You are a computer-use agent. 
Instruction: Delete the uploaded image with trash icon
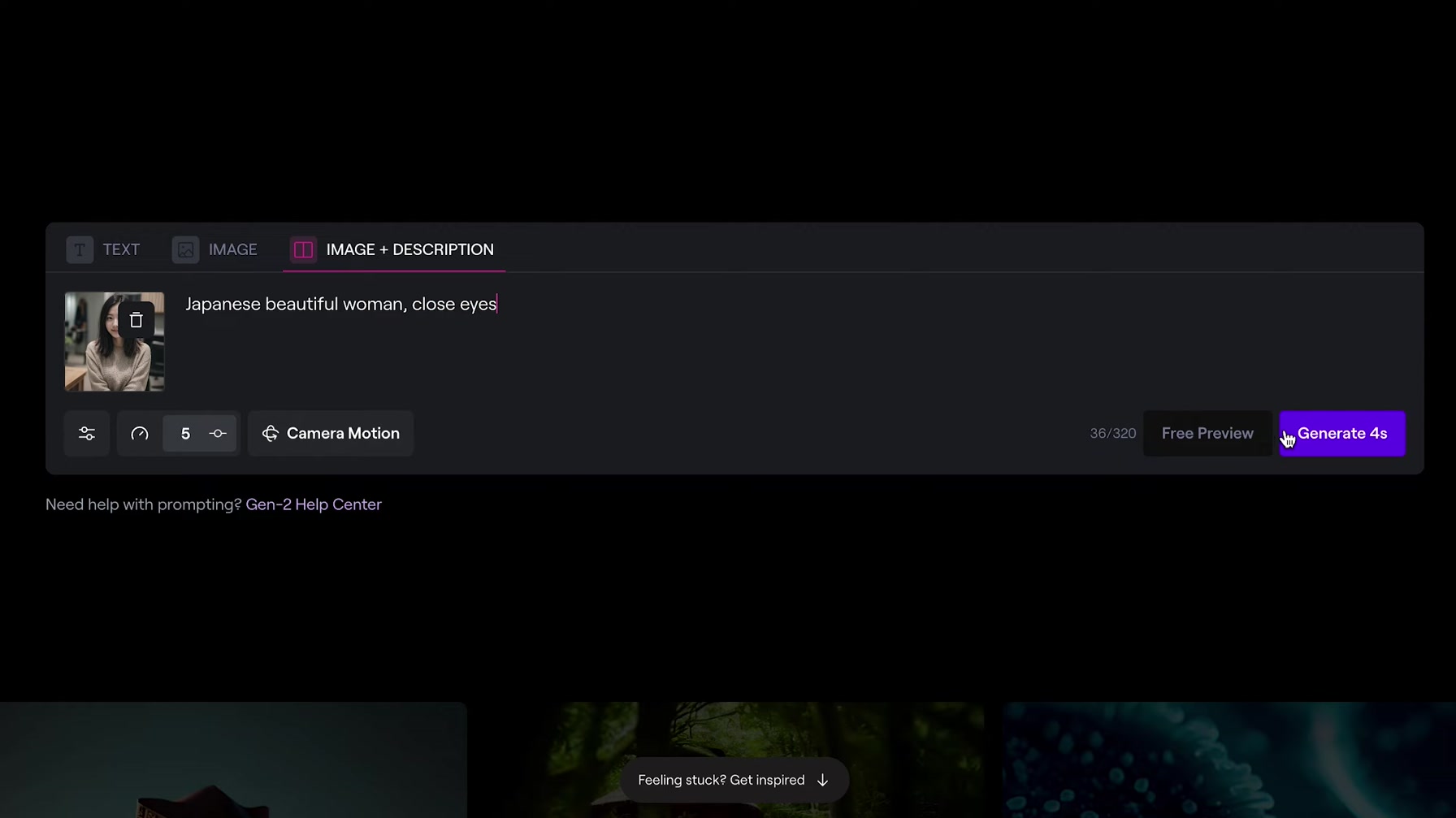click(136, 320)
